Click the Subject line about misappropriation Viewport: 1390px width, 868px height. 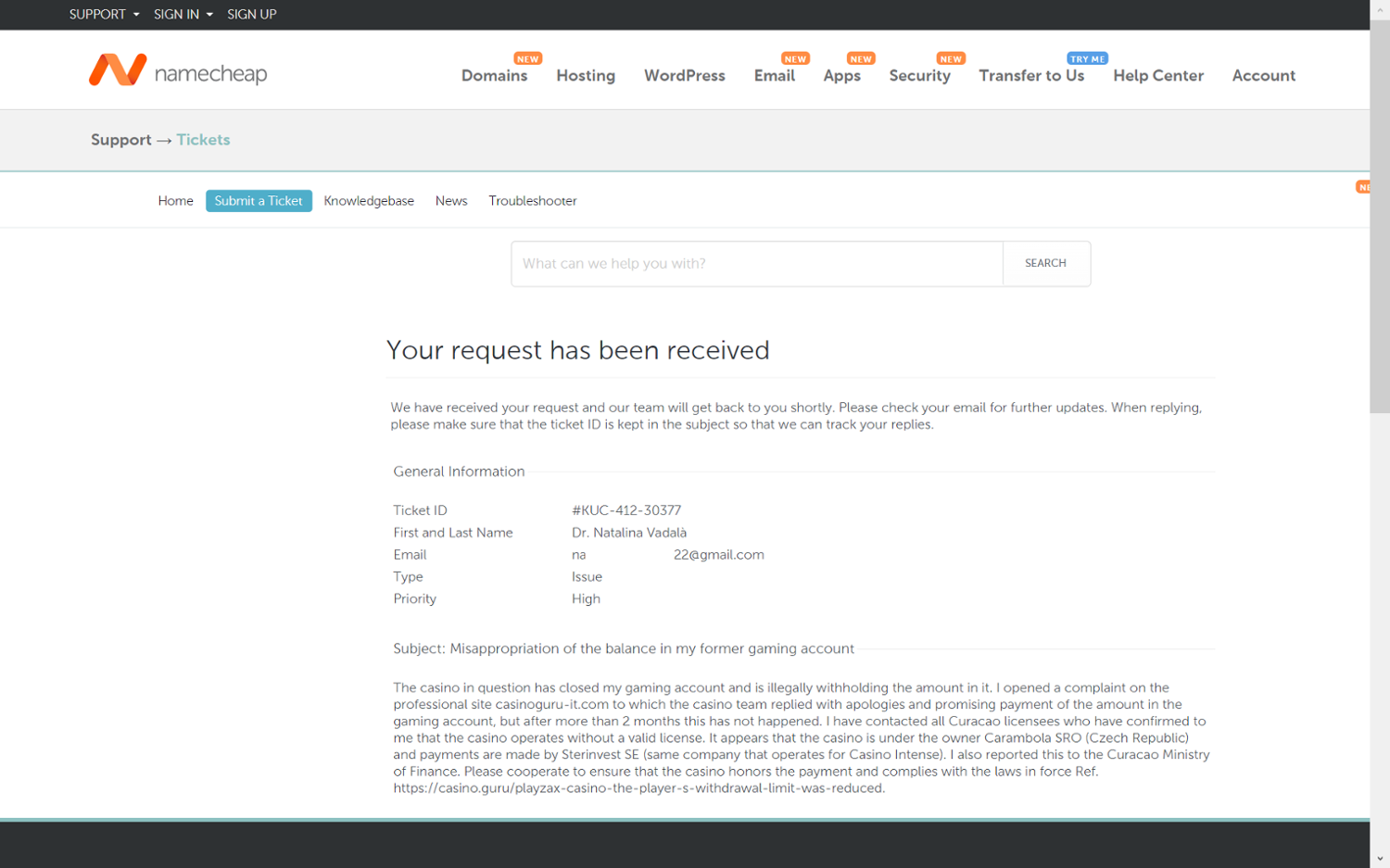coord(624,648)
